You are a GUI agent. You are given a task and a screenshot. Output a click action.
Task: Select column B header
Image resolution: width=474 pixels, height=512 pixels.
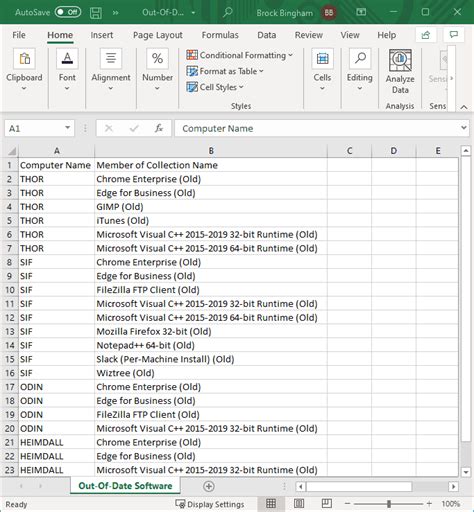(211, 151)
